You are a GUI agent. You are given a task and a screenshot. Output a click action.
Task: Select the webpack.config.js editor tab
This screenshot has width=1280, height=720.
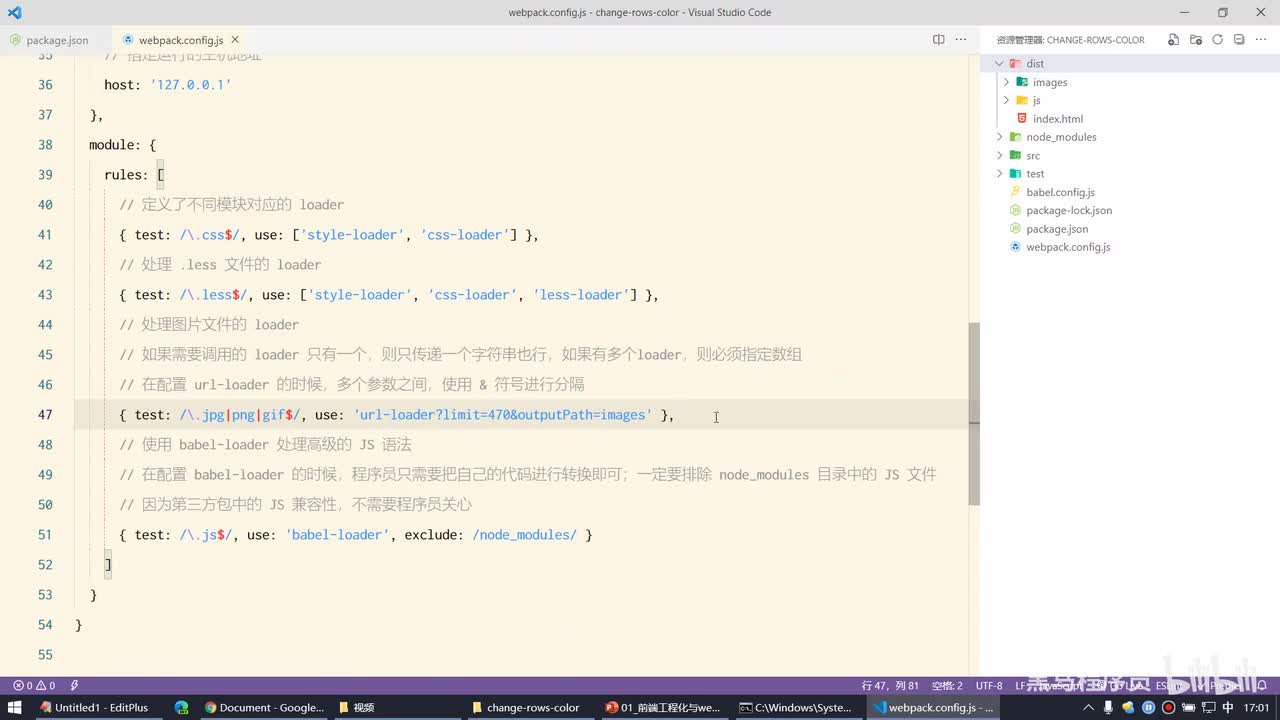coord(180,40)
